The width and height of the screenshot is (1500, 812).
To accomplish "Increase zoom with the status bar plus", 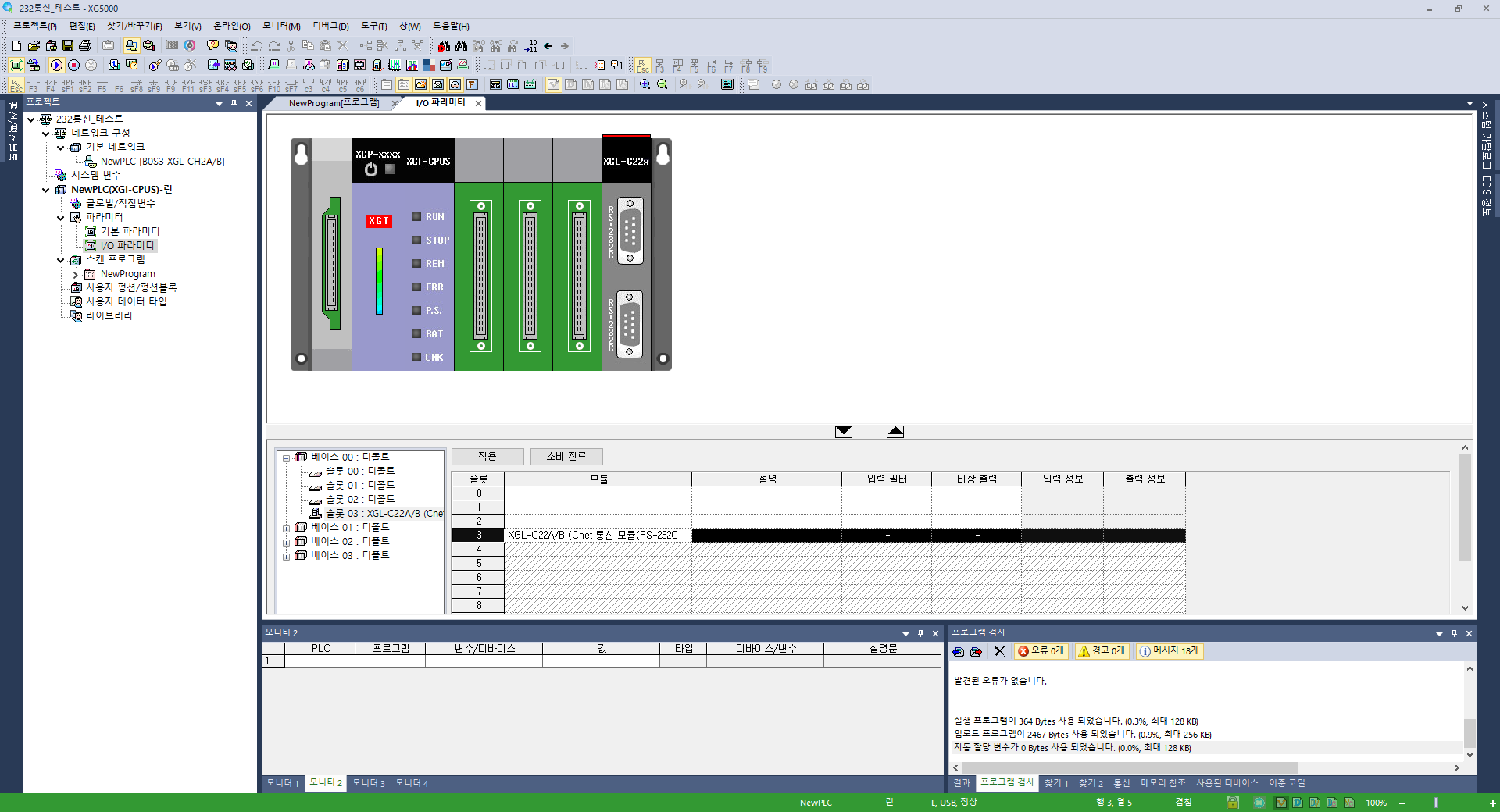I will click(1492, 803).
